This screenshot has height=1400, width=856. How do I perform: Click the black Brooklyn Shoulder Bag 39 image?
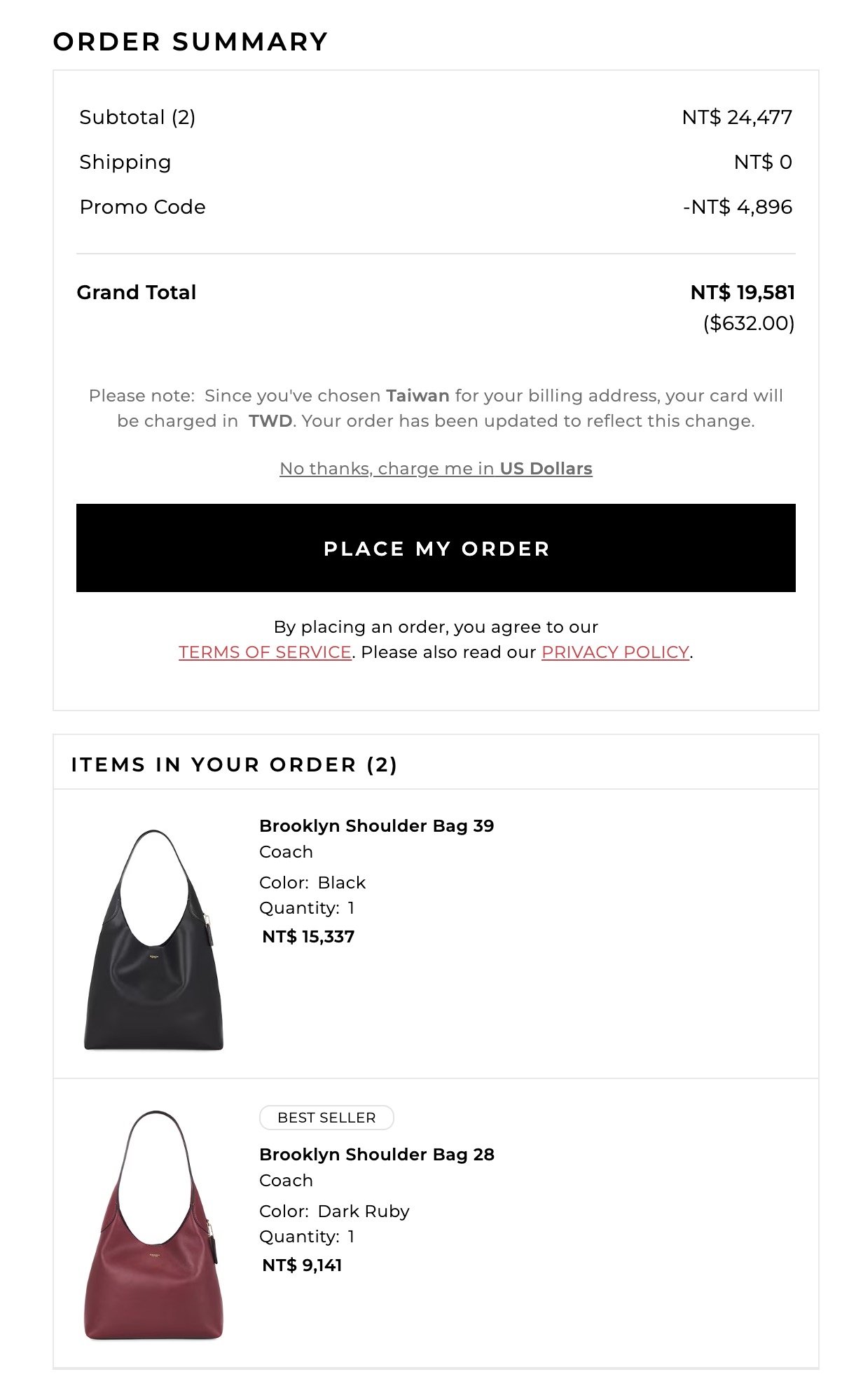tap(153, 940)
